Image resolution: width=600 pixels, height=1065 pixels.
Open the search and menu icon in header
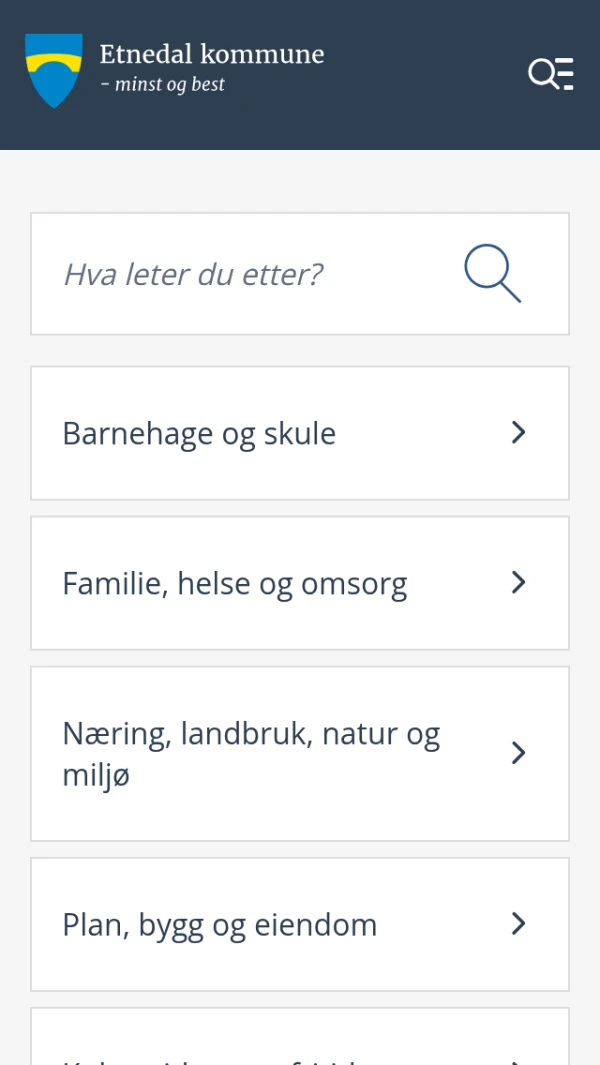pyautogui.click(x=551, y=74)
